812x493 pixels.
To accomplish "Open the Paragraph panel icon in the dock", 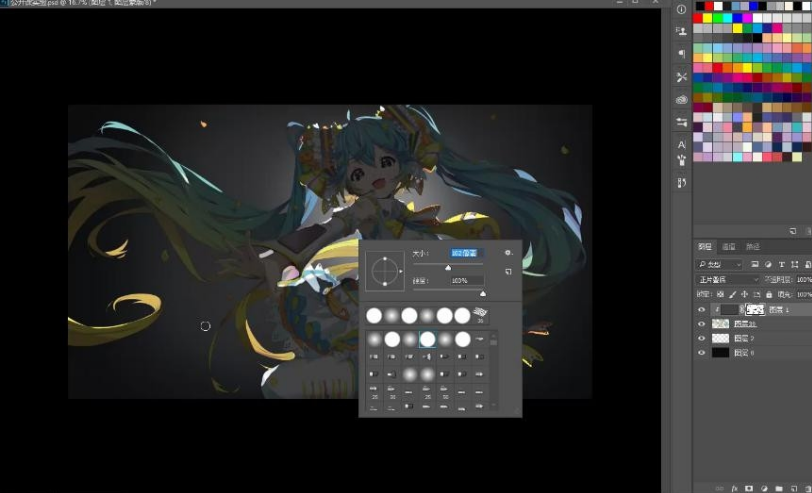I will 682,54.
